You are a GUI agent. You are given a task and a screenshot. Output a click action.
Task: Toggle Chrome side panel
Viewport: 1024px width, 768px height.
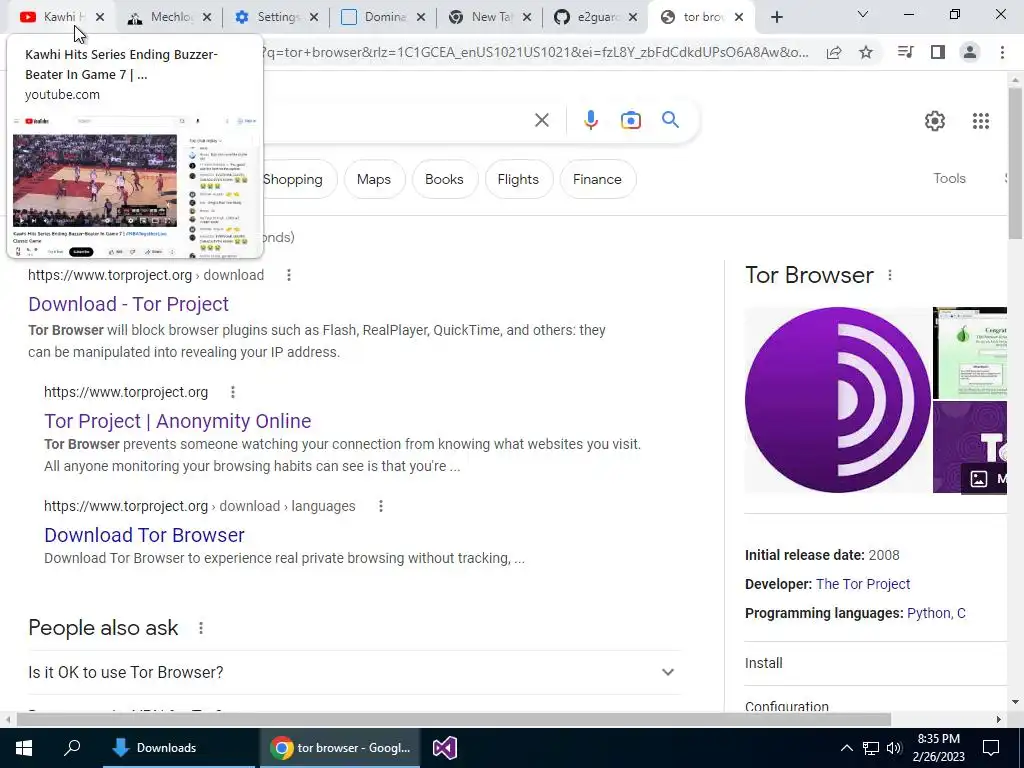[938, 52]
